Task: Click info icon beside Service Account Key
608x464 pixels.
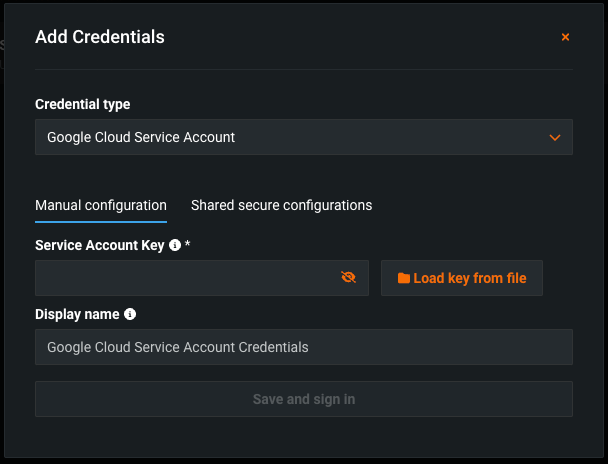Action: point(175,244)
